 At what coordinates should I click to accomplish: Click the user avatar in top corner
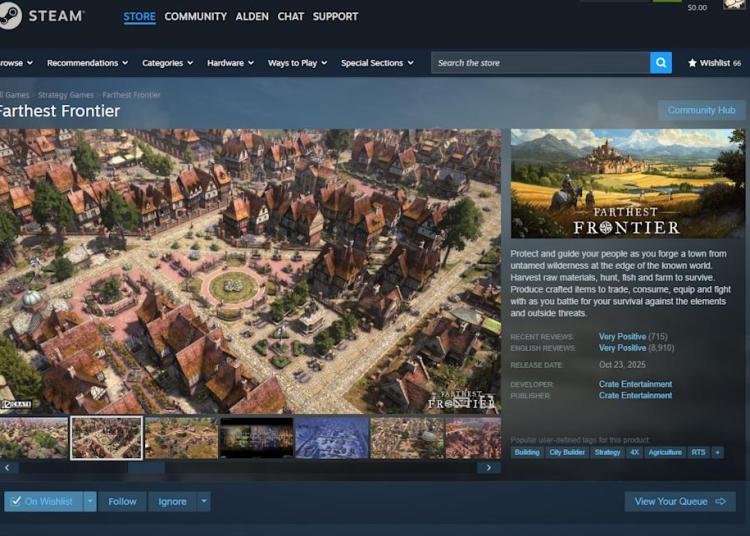click(734, 5)
